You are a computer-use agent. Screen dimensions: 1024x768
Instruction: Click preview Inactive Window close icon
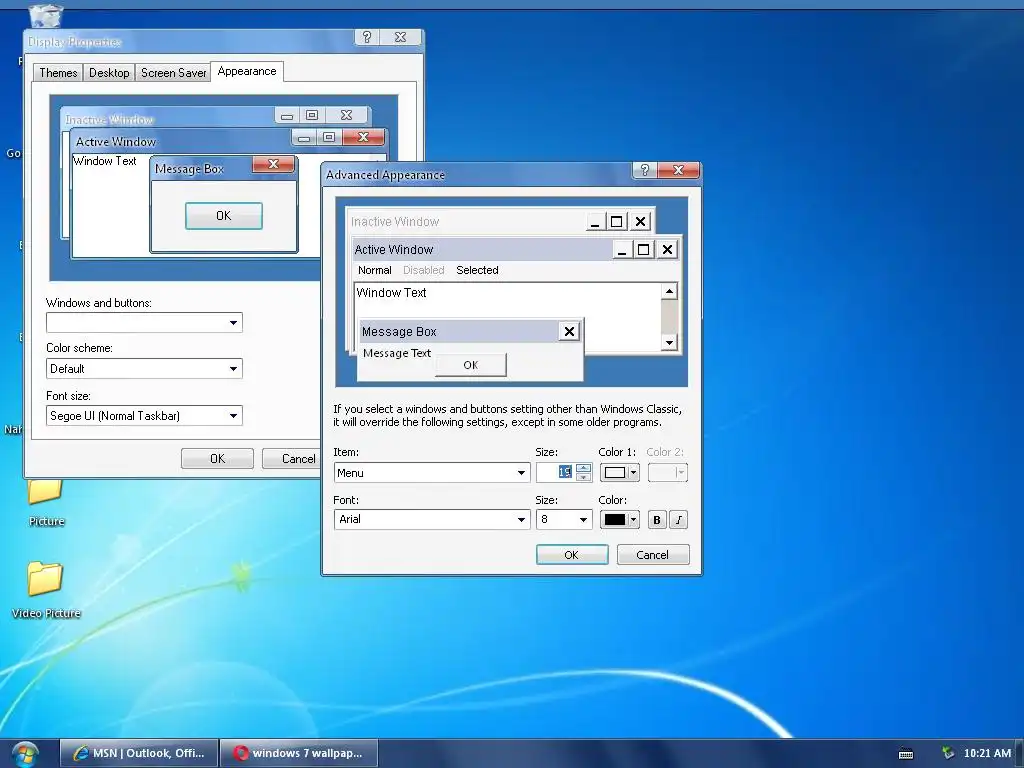[641, 222]
